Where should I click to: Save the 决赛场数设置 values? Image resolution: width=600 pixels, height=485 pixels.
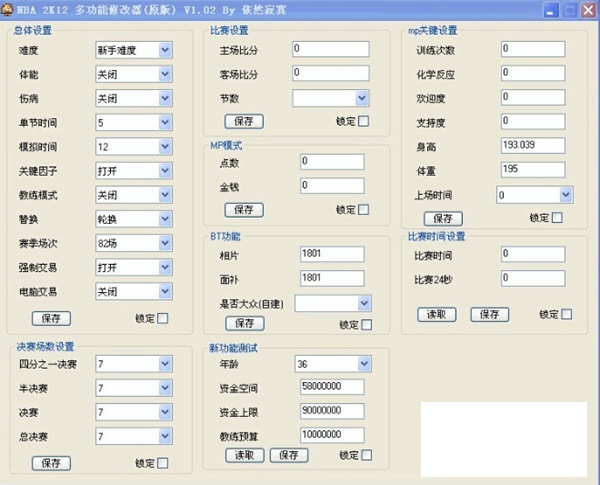(51, 463)
